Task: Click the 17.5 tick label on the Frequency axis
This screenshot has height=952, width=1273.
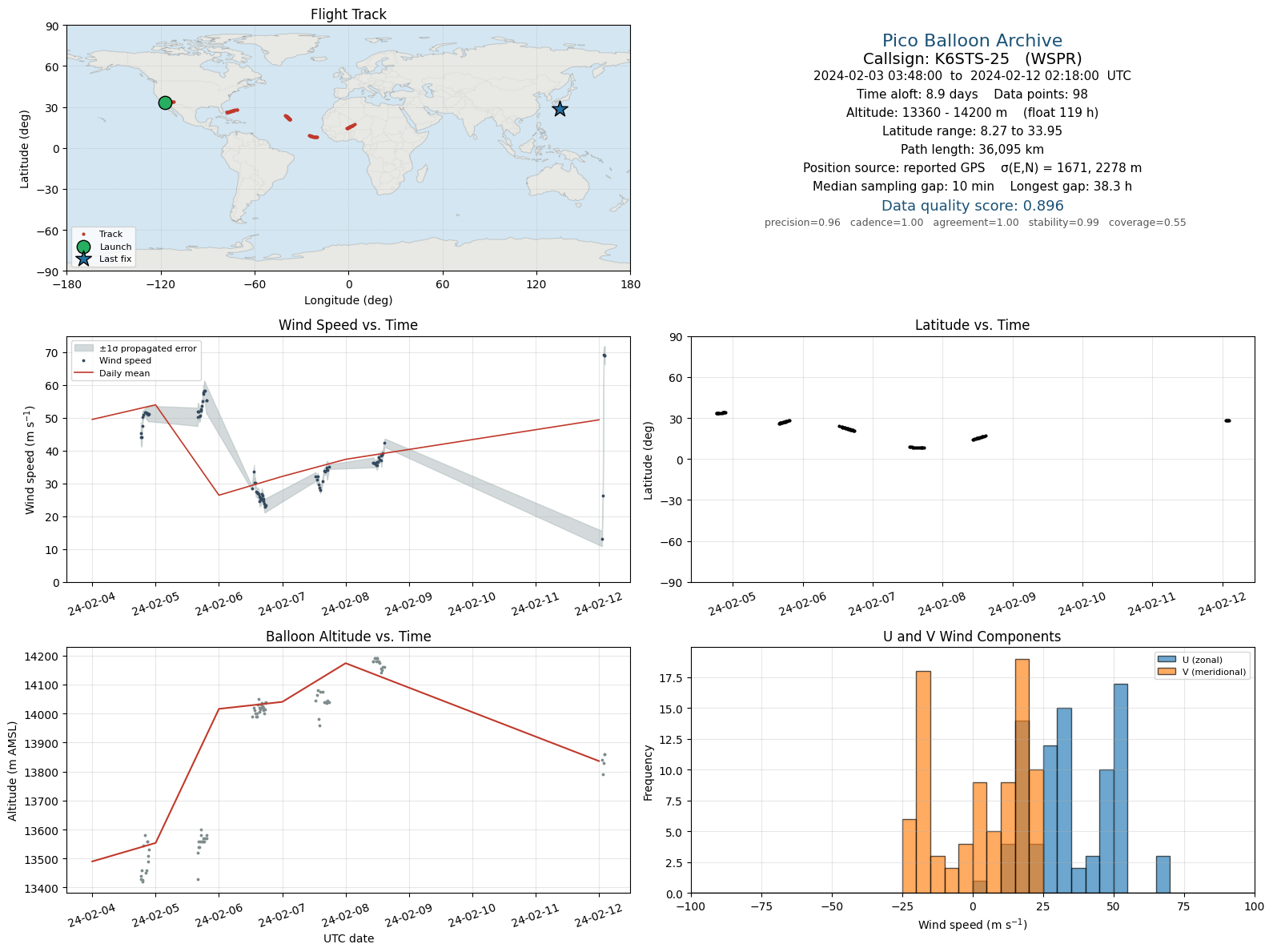Action: click(671, 678)
